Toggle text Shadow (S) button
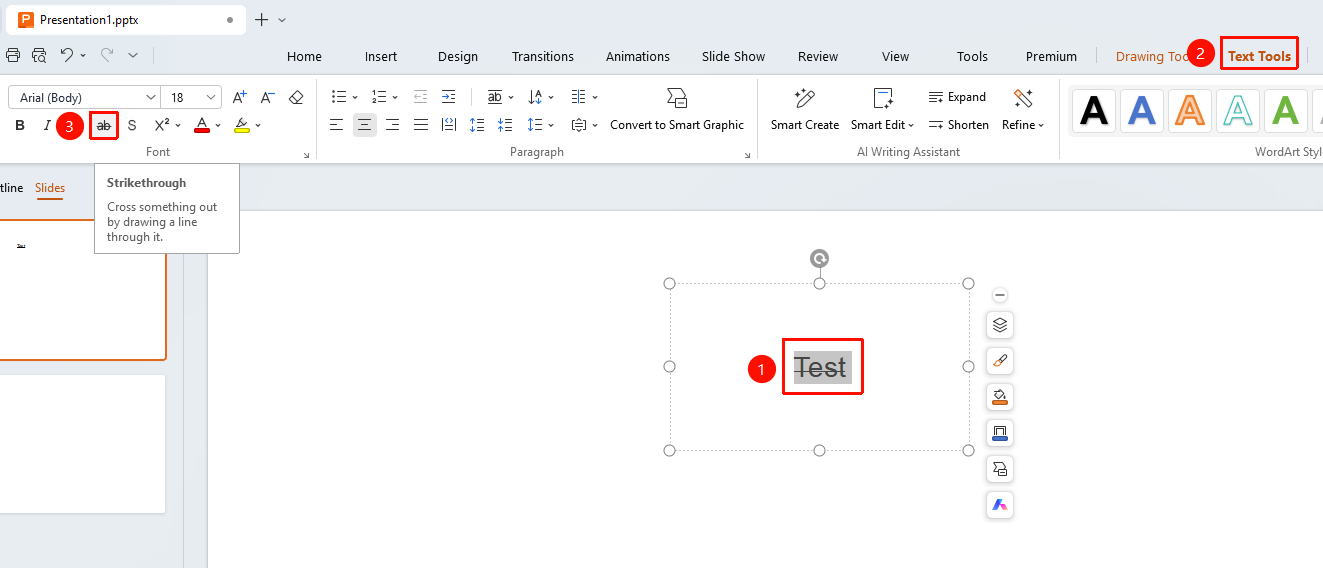This screenshot has height=568, width=1323. tap(132, 125)
